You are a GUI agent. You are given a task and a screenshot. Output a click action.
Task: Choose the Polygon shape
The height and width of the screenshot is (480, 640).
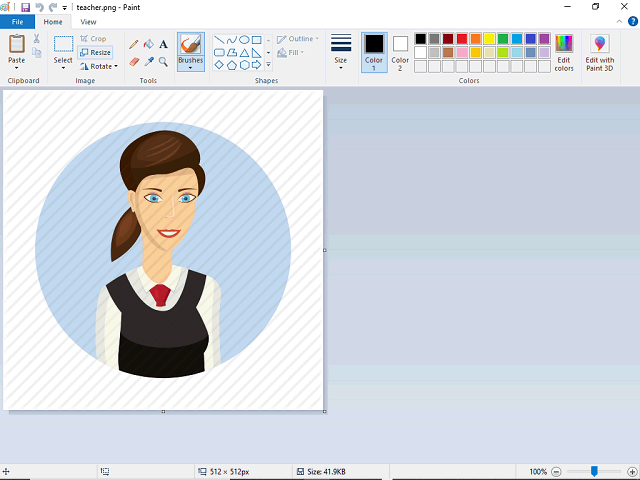click(232, 53)
